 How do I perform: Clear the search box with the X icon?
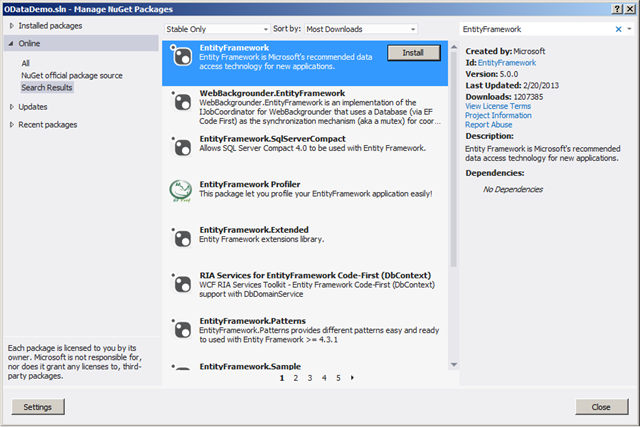click(618, 29)
